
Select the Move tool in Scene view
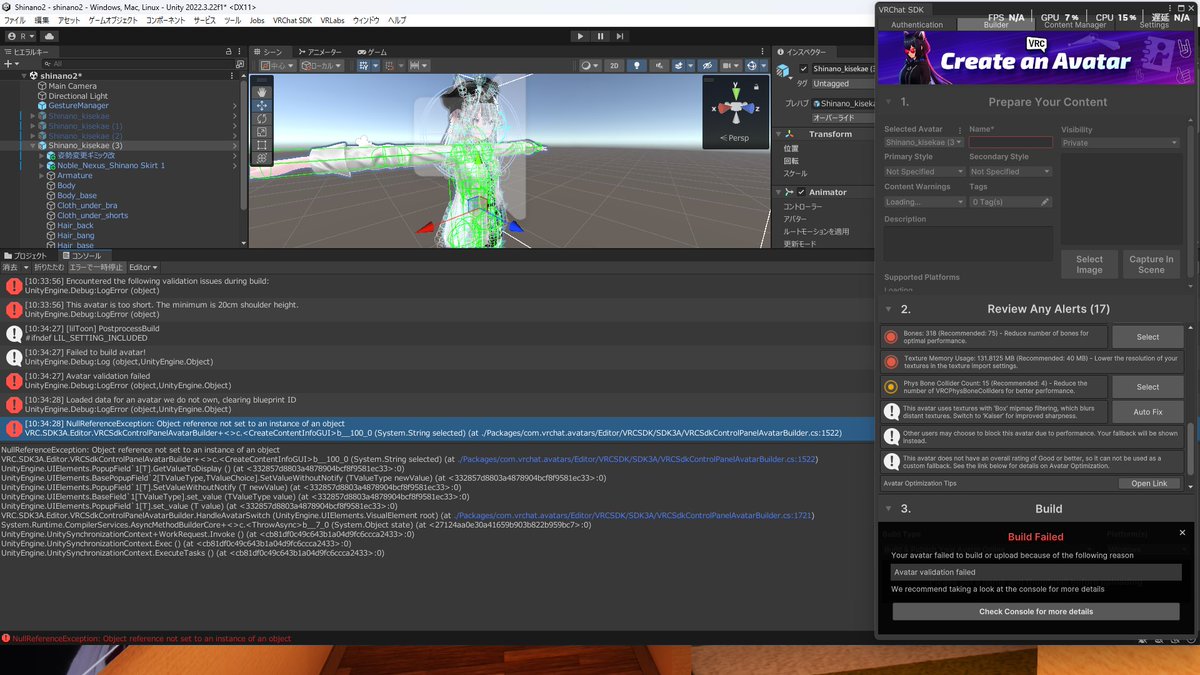click(x=262, y=105)
